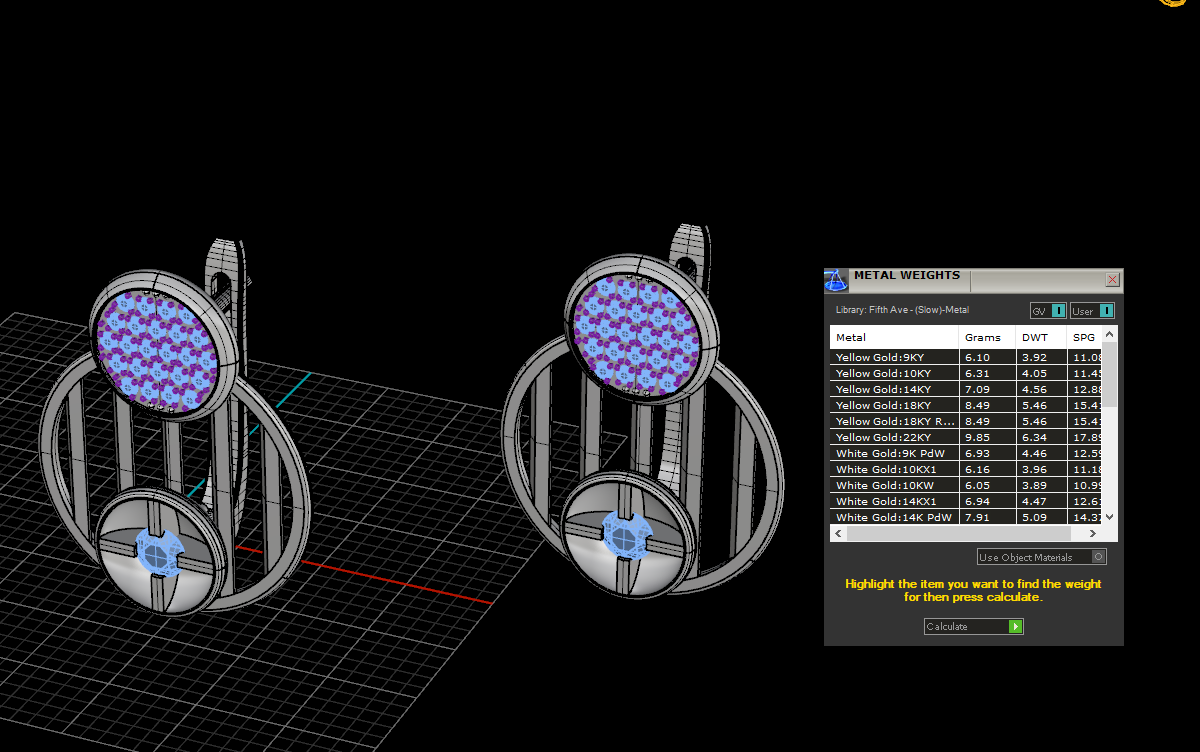1200x752 pixels.
Task: Enable Use Object Materials option
Action: [1099, 557]
